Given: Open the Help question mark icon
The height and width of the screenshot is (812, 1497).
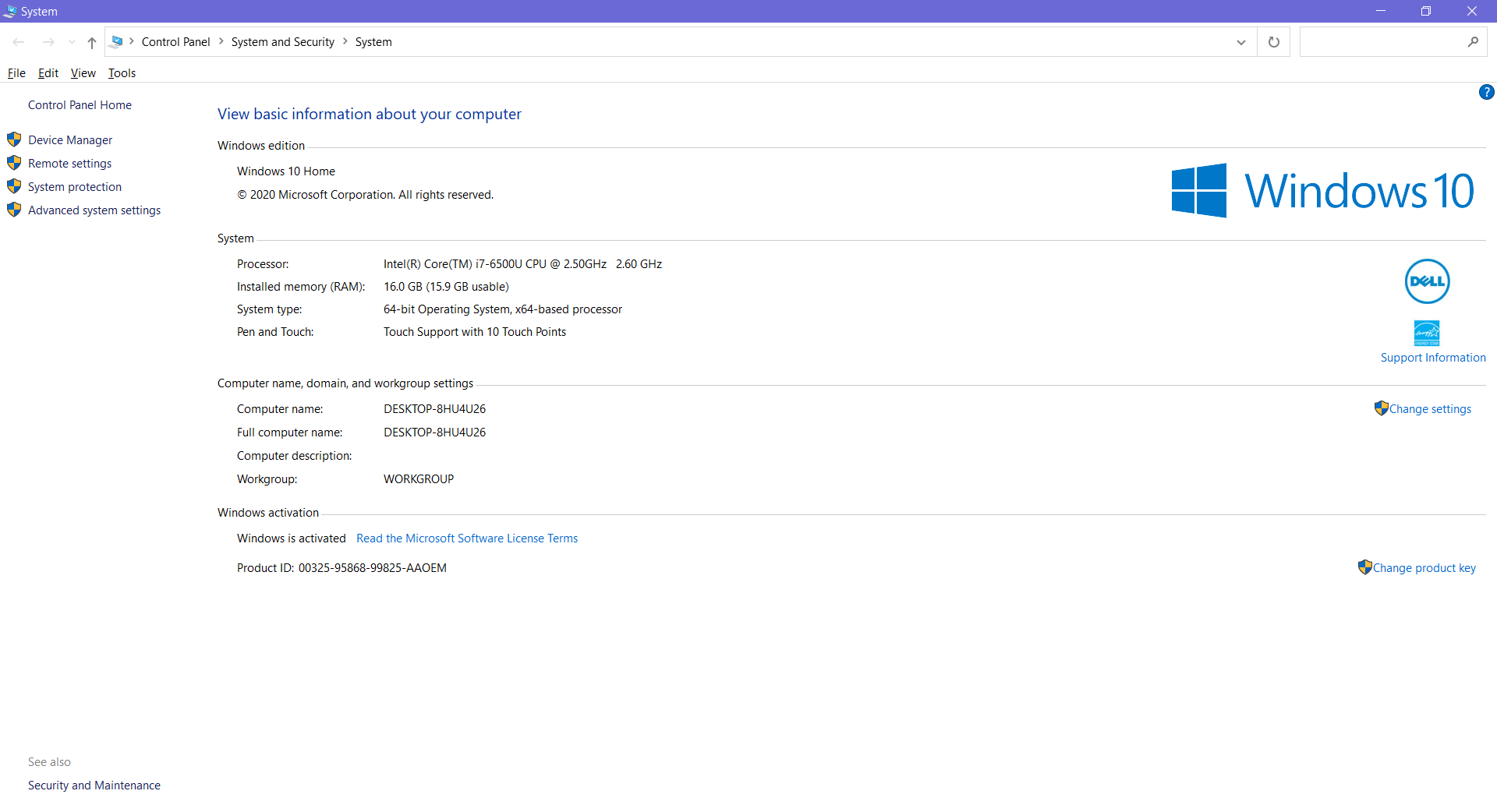Looking at the screenshot, I should (1487, 92).
